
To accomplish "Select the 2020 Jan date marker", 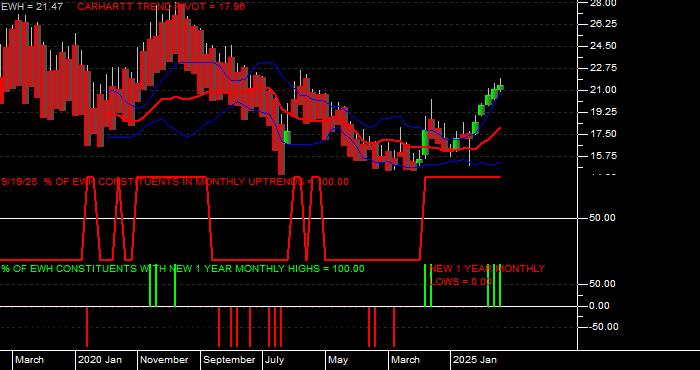I will coord(100,360).
